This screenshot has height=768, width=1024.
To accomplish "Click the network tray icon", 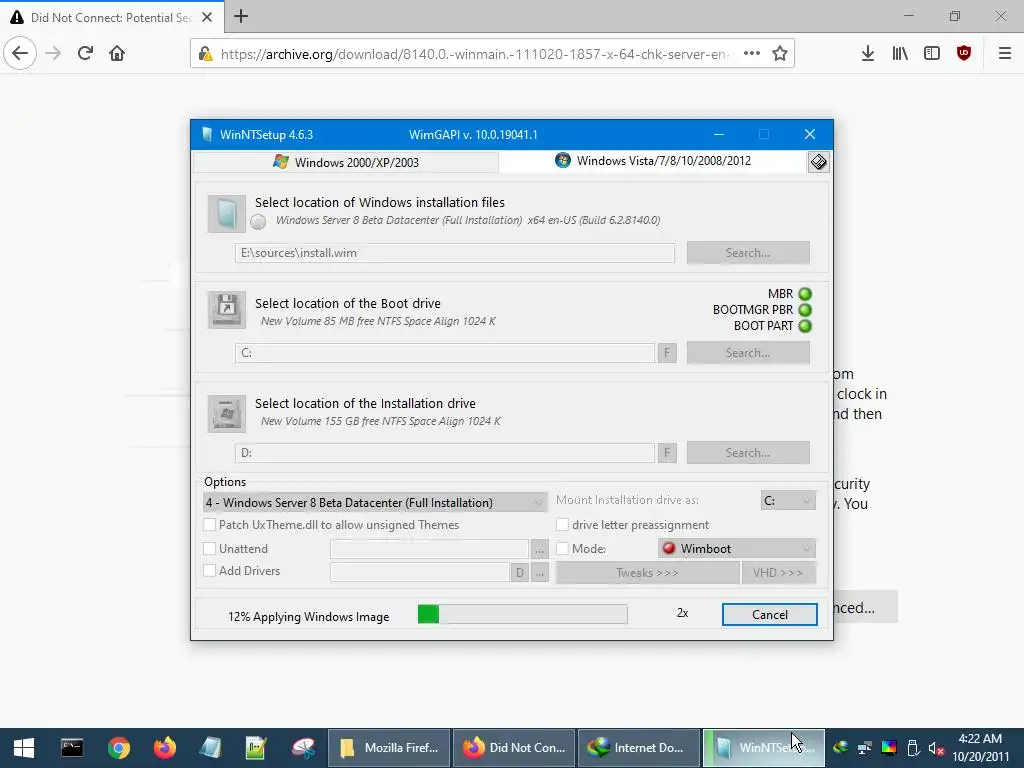I will point(865,748).
